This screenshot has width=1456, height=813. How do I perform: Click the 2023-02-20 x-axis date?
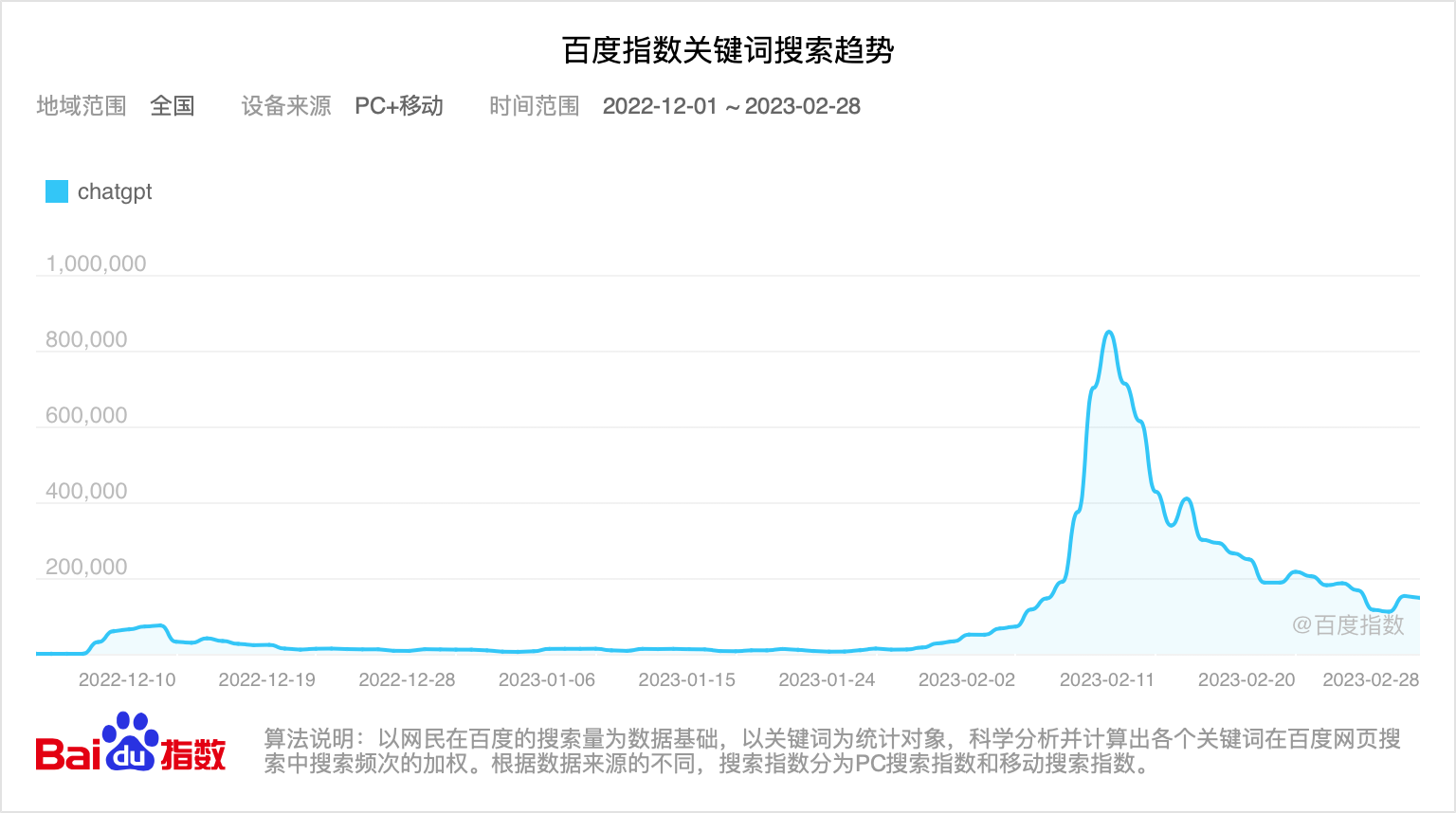(x=1247, y=679)
